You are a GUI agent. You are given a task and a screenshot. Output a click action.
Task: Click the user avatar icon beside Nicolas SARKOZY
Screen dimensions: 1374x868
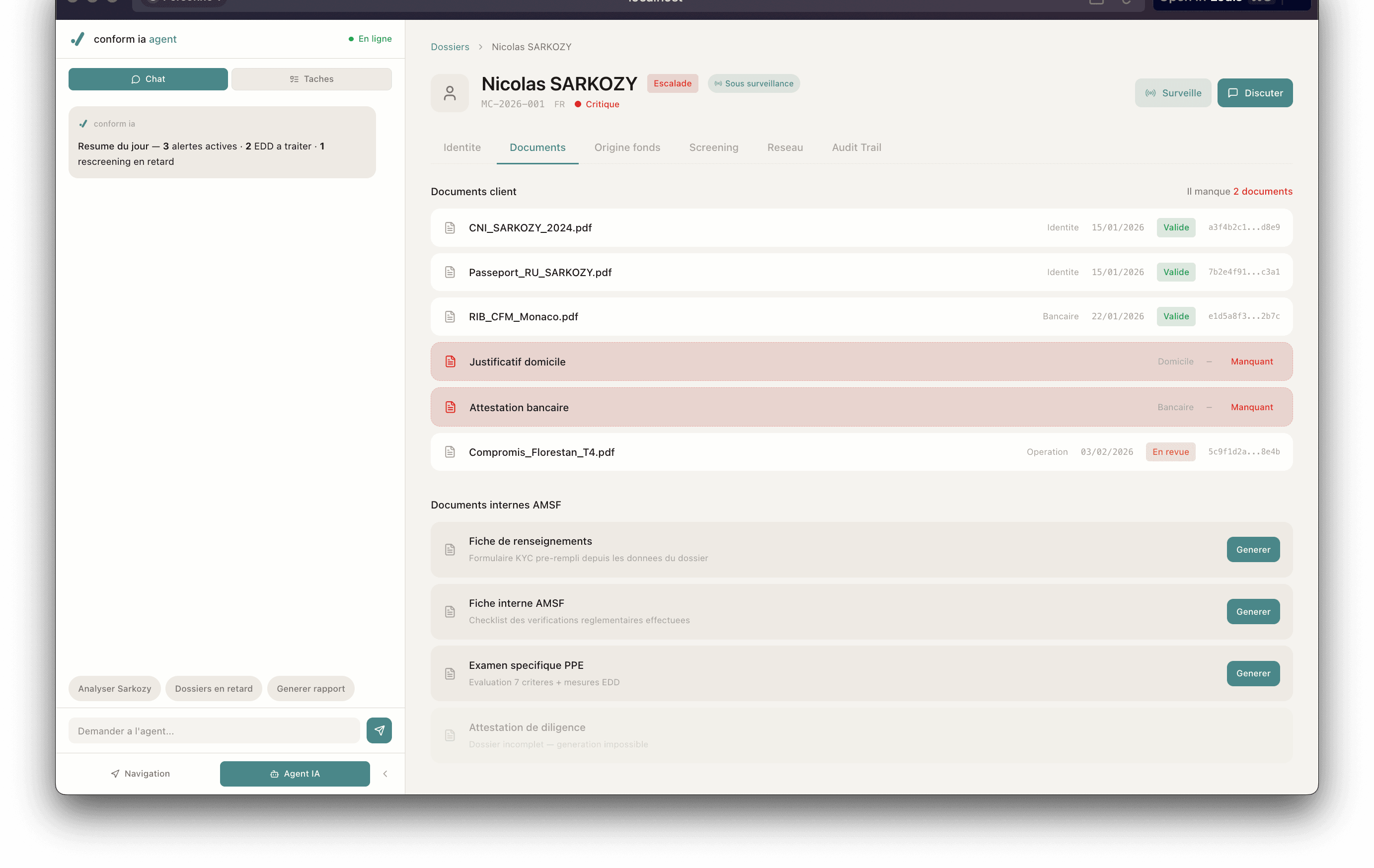pyautogui.click(x=450, y=93)
